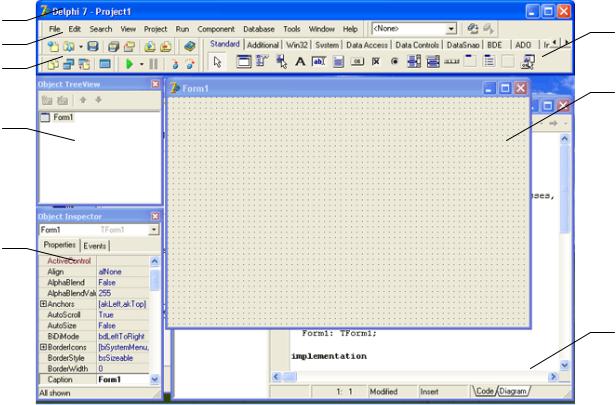Pick the RadioButton component in palette

pos(395,62)
